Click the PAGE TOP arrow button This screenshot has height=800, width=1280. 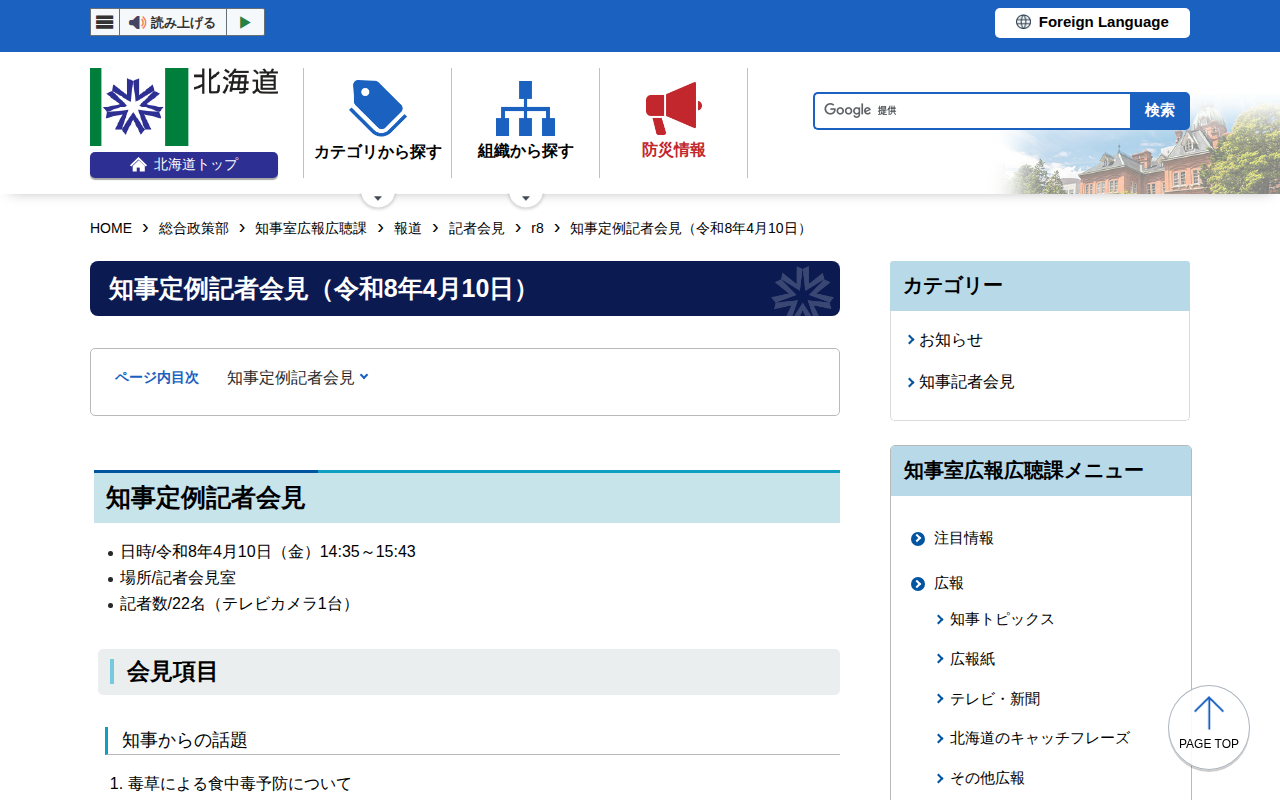point(1209,727)
